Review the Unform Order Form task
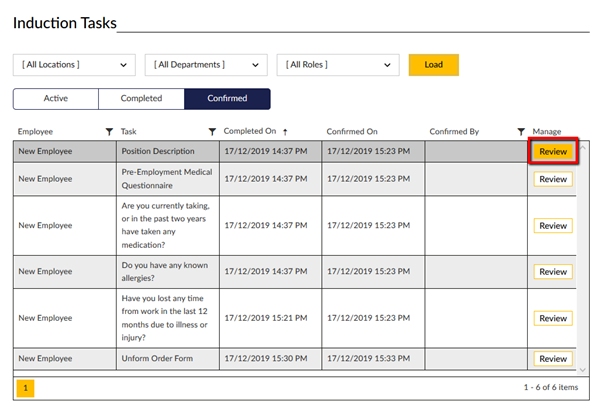This screenshot has width=602, height=409. [553, 358]
